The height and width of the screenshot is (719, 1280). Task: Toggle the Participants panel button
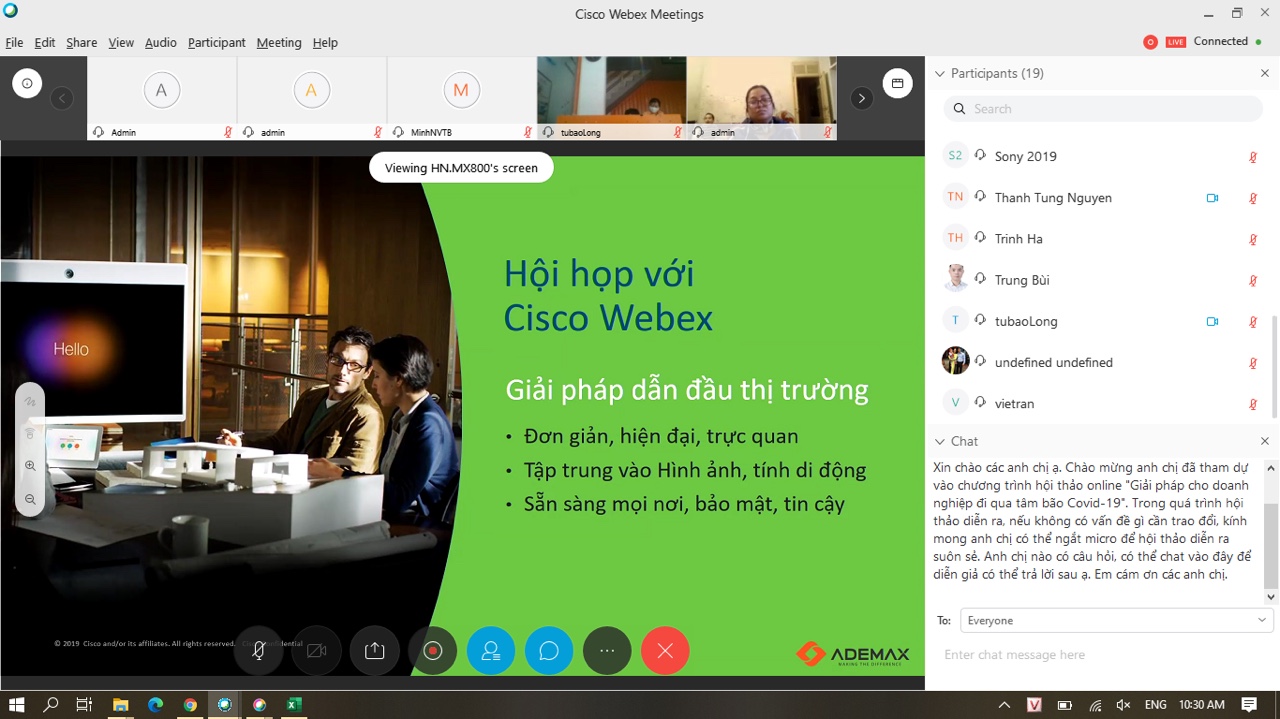click(x=490, y=651)
